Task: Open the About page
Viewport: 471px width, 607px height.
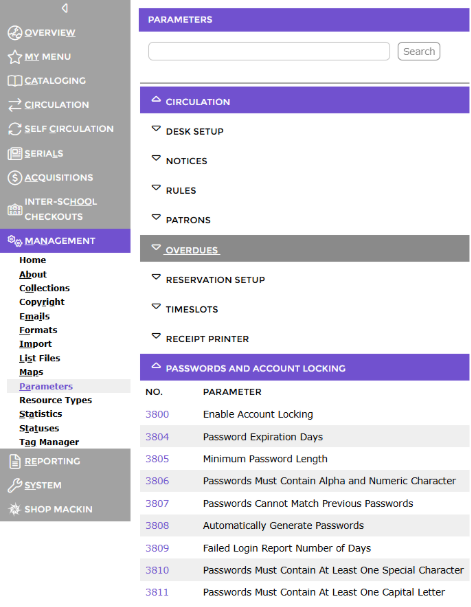Action: click(33, 274)
